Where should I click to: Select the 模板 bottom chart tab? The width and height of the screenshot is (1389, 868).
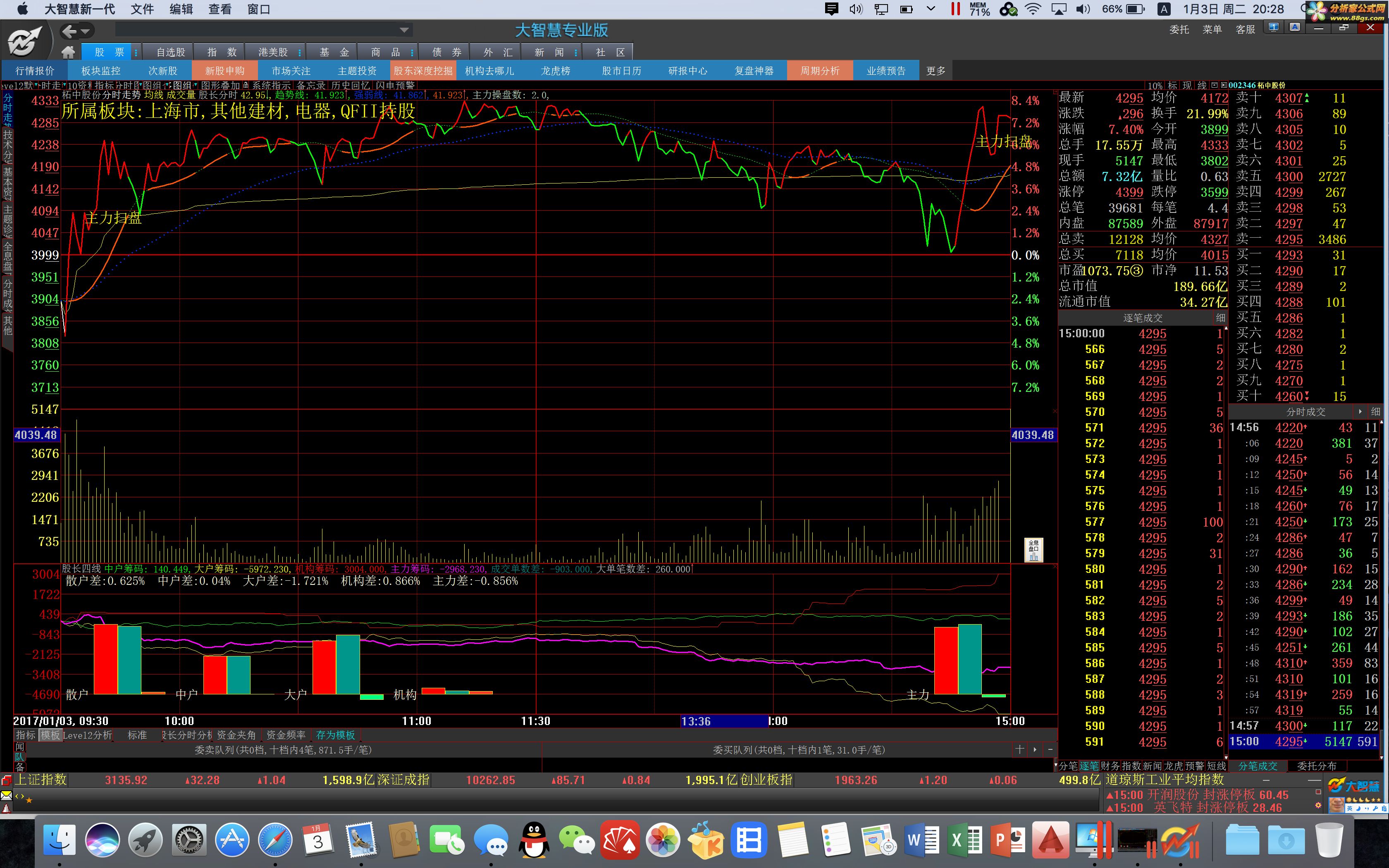pyautogui.click(x=50, y=735)
